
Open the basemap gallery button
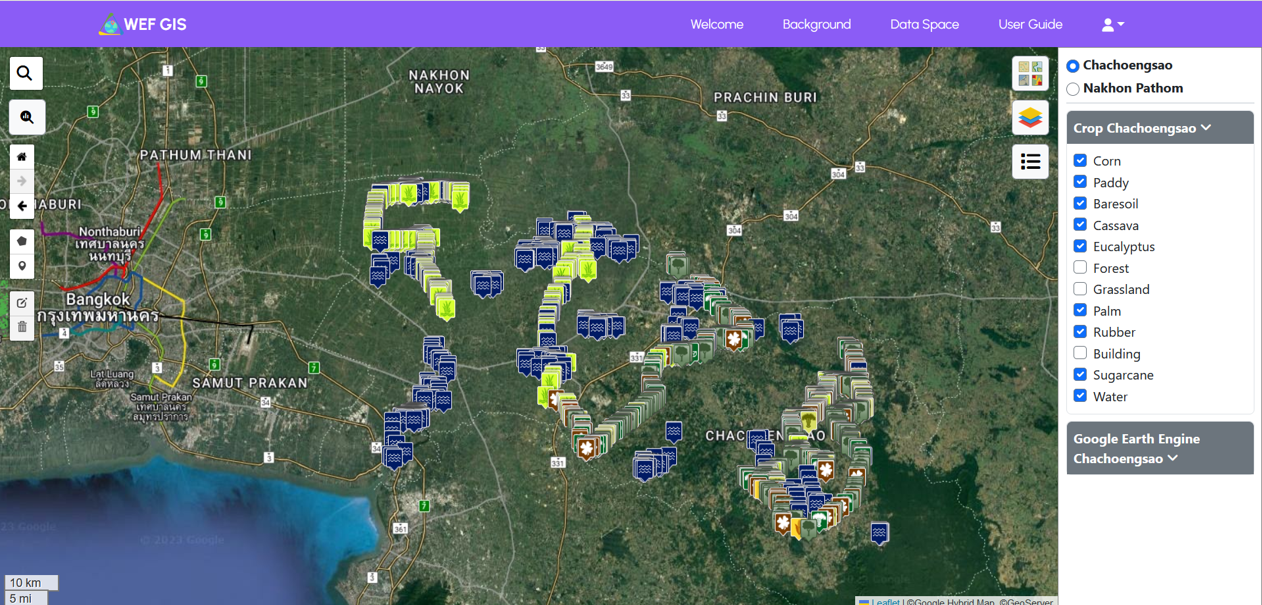pos(1030,74)
